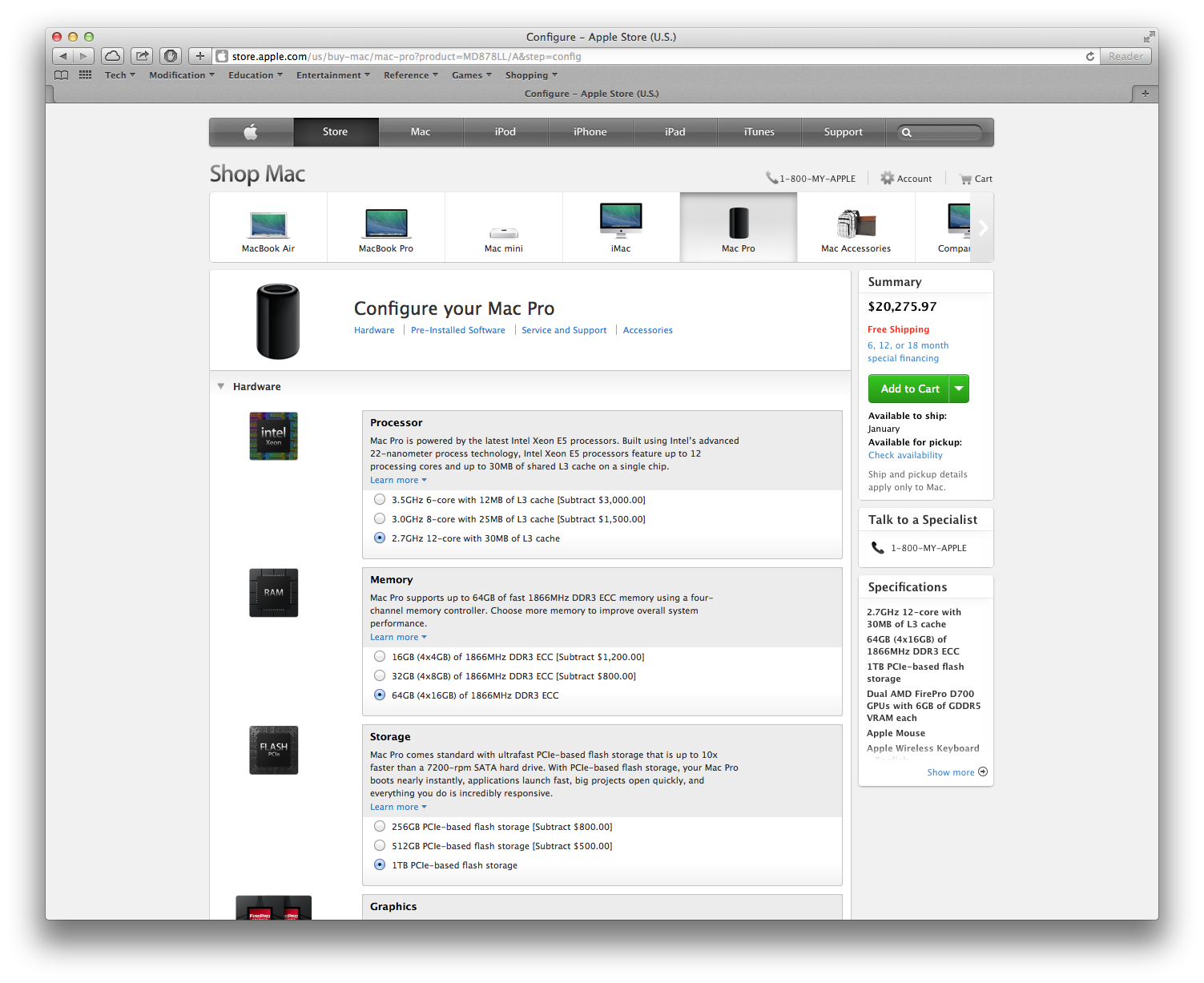The image size is (1204, 983).
Task: Select 2.7GHz 12-core processor option
Action: point(380,538)
